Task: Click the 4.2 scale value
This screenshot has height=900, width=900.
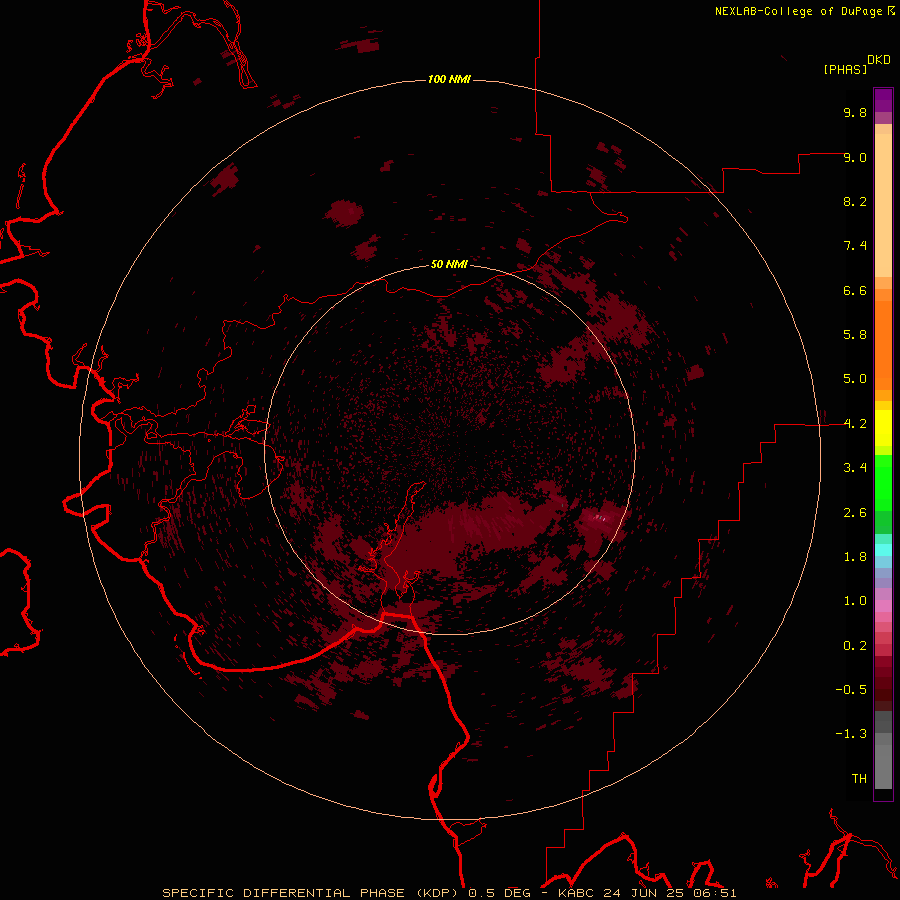Action: [x=855, y=424]
